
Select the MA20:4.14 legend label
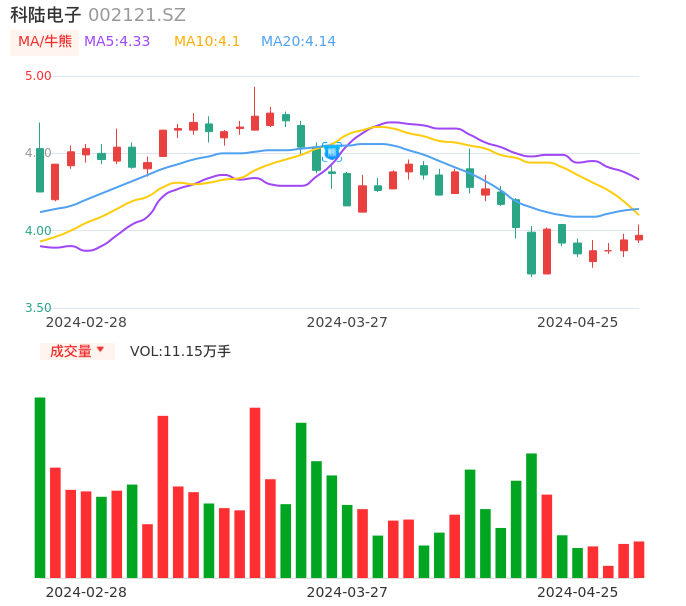tap(298, 42)
